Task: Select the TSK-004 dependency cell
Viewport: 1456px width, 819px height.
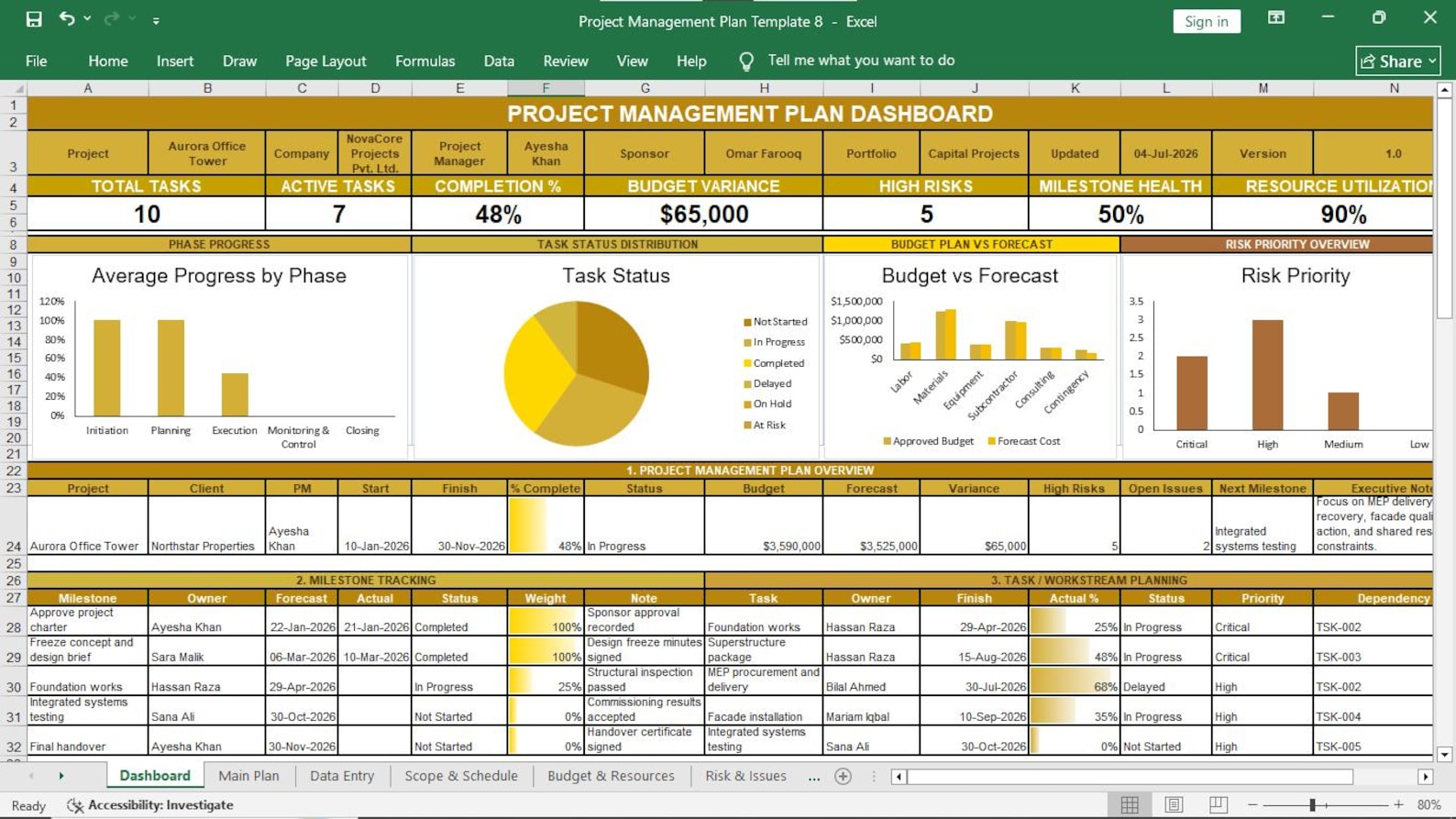Action: click(1373, 710)
